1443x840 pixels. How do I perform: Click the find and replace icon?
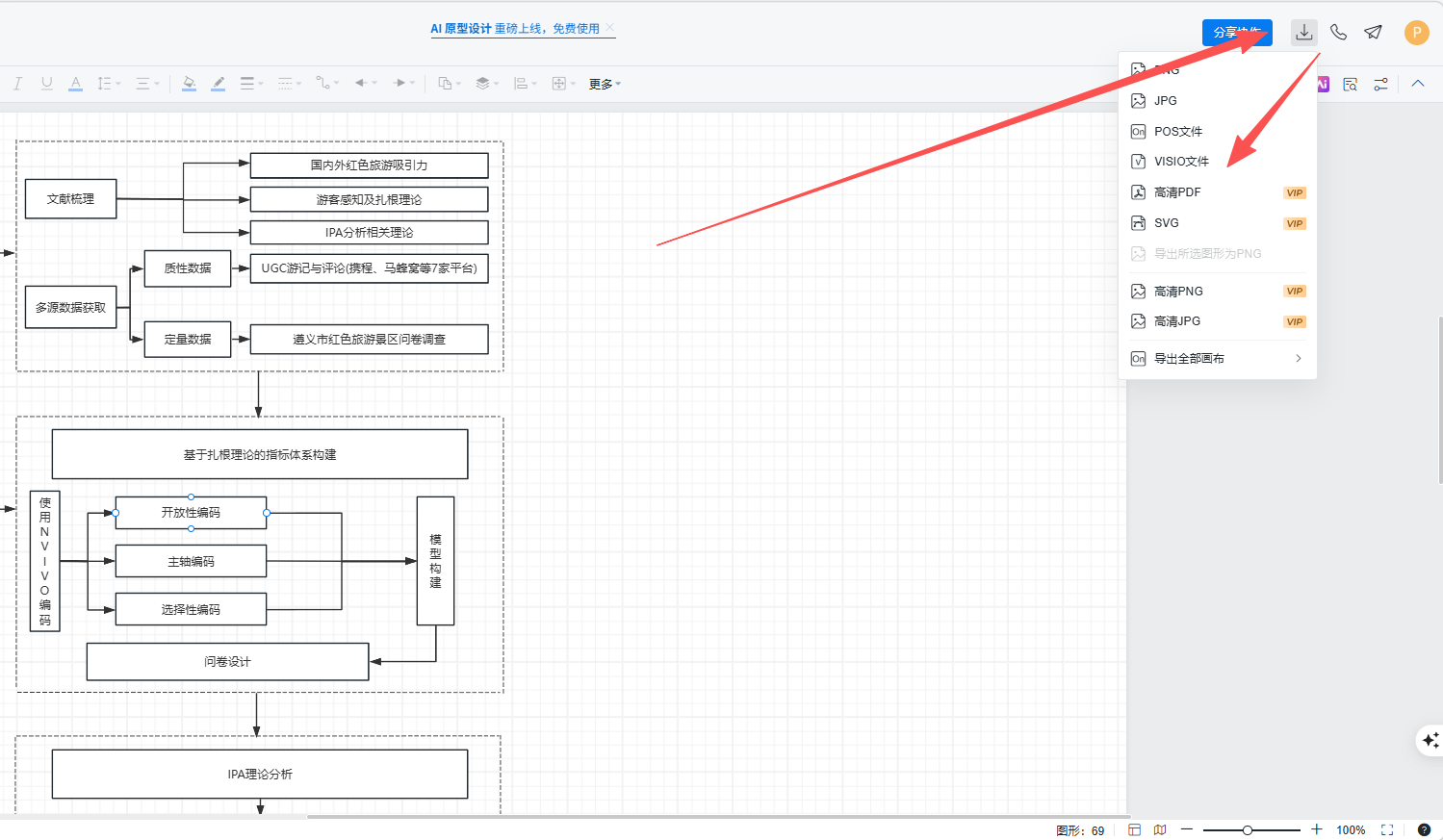(x=1351, y=85)
